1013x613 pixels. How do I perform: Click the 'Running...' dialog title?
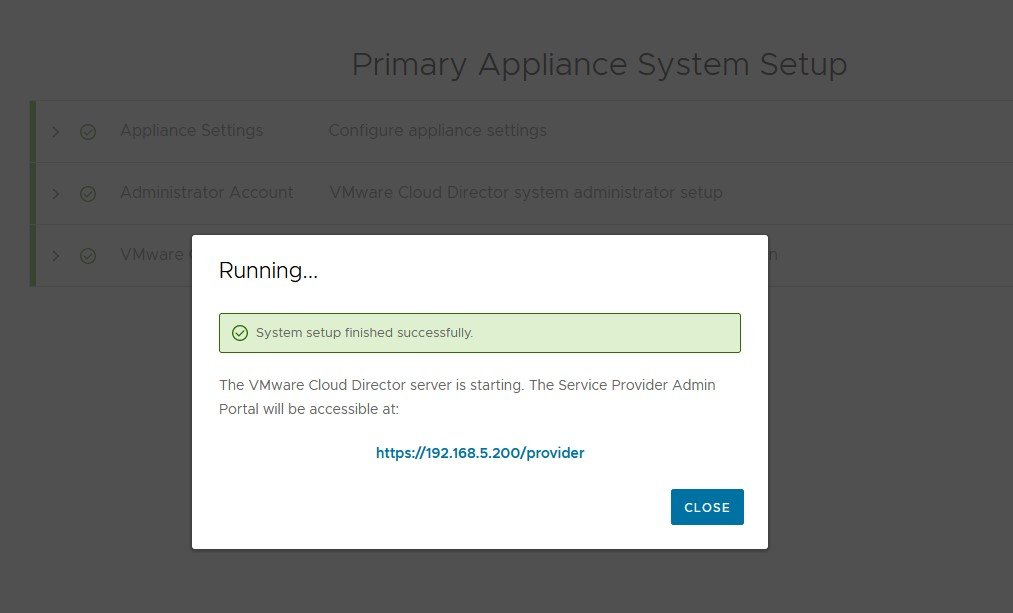click(x=268, y=270)
